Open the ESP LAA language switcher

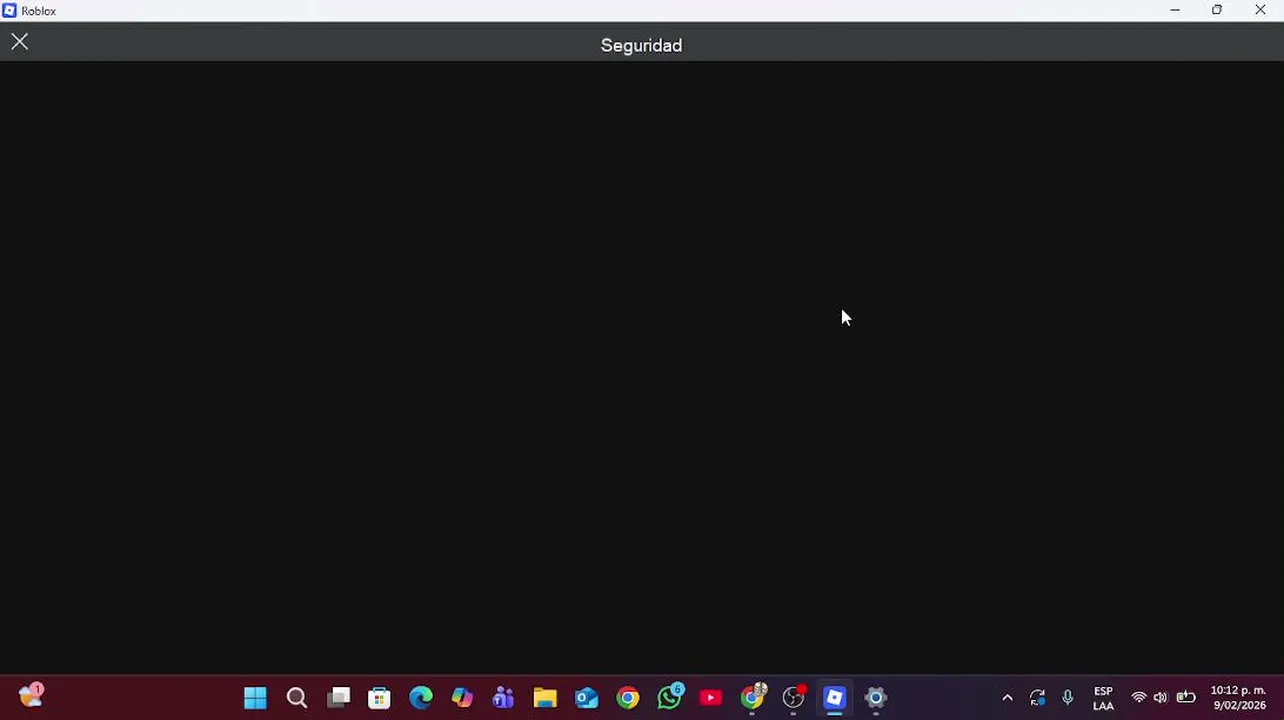[x=1103, y=698]
